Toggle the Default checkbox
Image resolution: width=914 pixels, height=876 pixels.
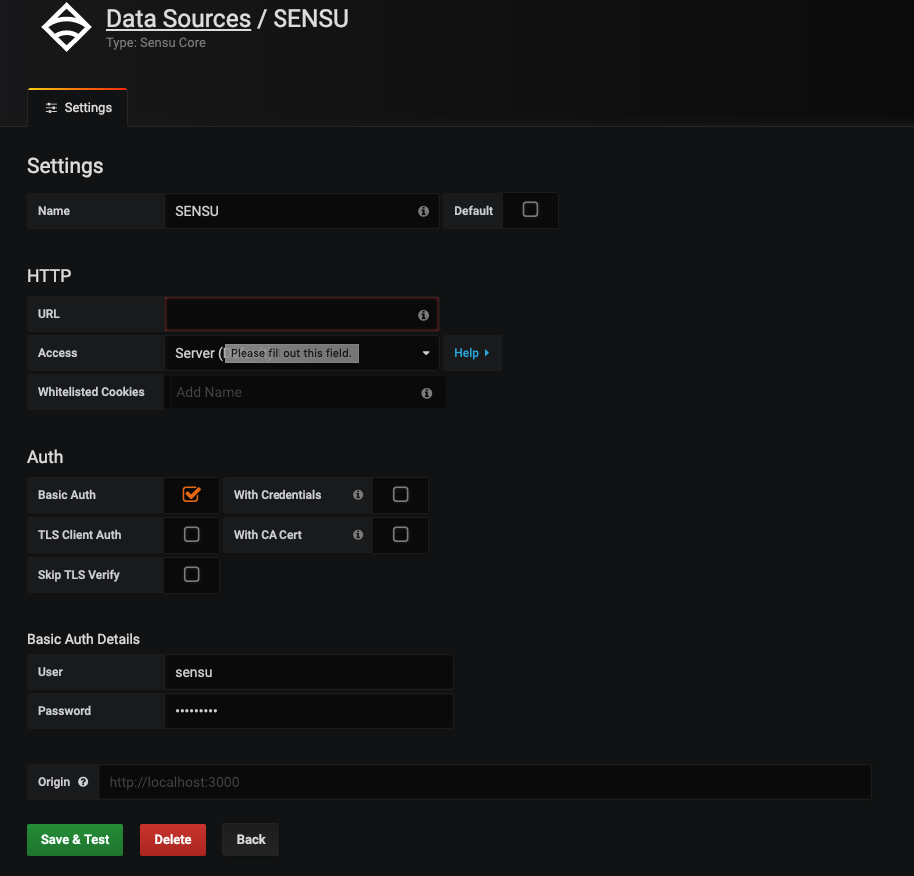[530, 210]
